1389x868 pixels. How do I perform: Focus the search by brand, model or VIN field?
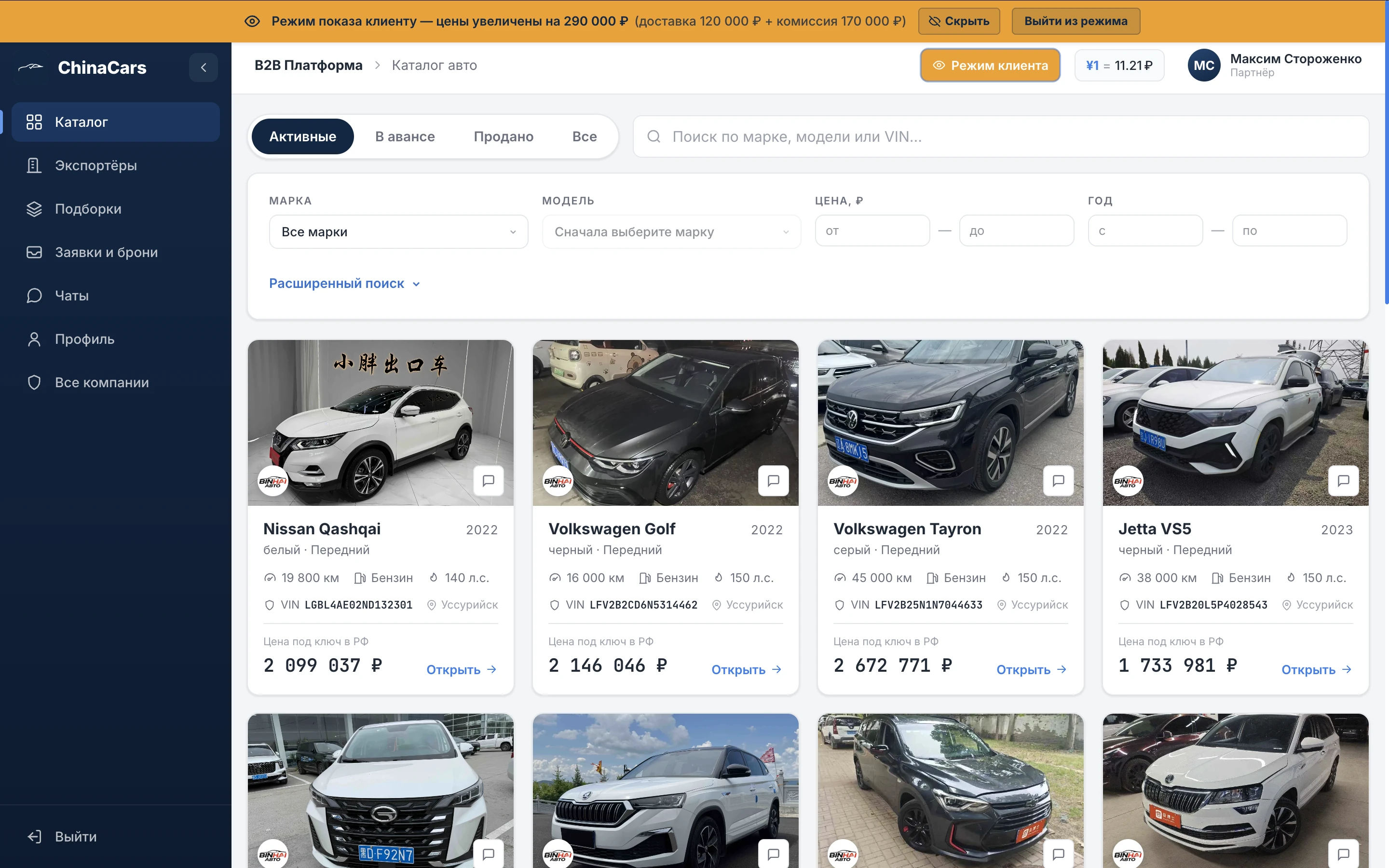point(1000,136)
